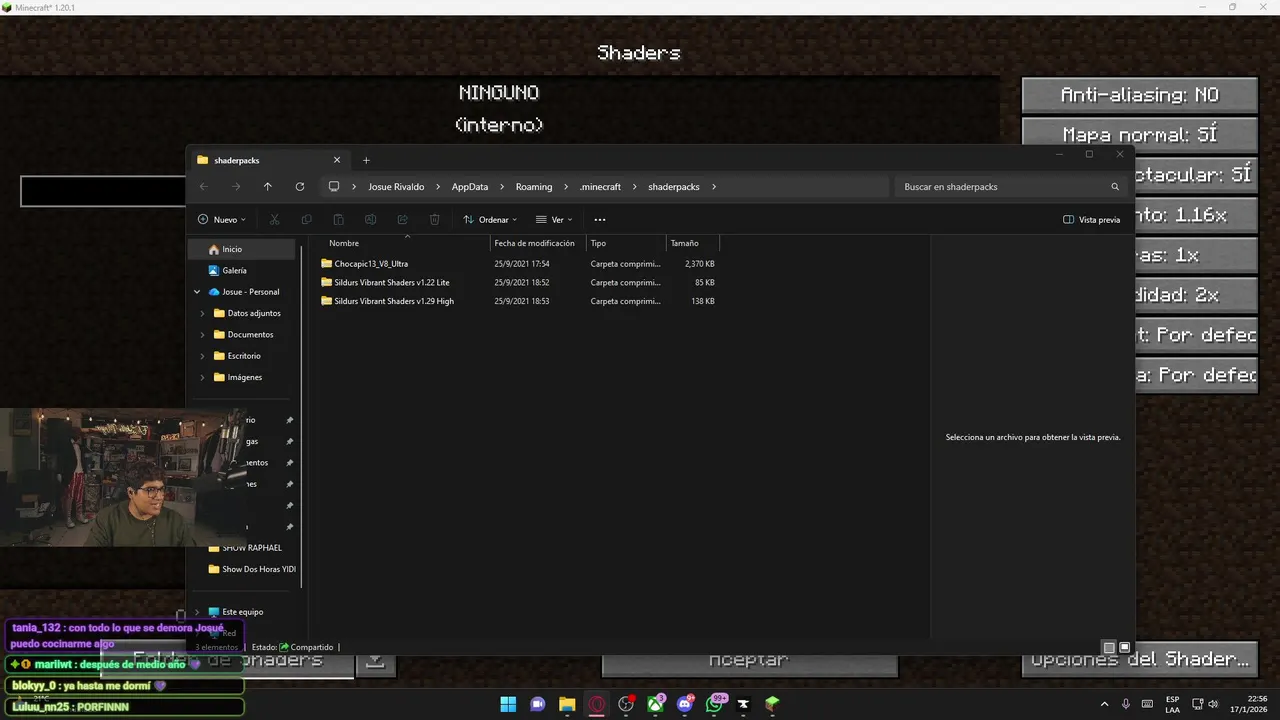Click the chevron after shaderpacks in breadcrumb
Viewport: 1280px width, 720px height.
(x=714, y=187)
